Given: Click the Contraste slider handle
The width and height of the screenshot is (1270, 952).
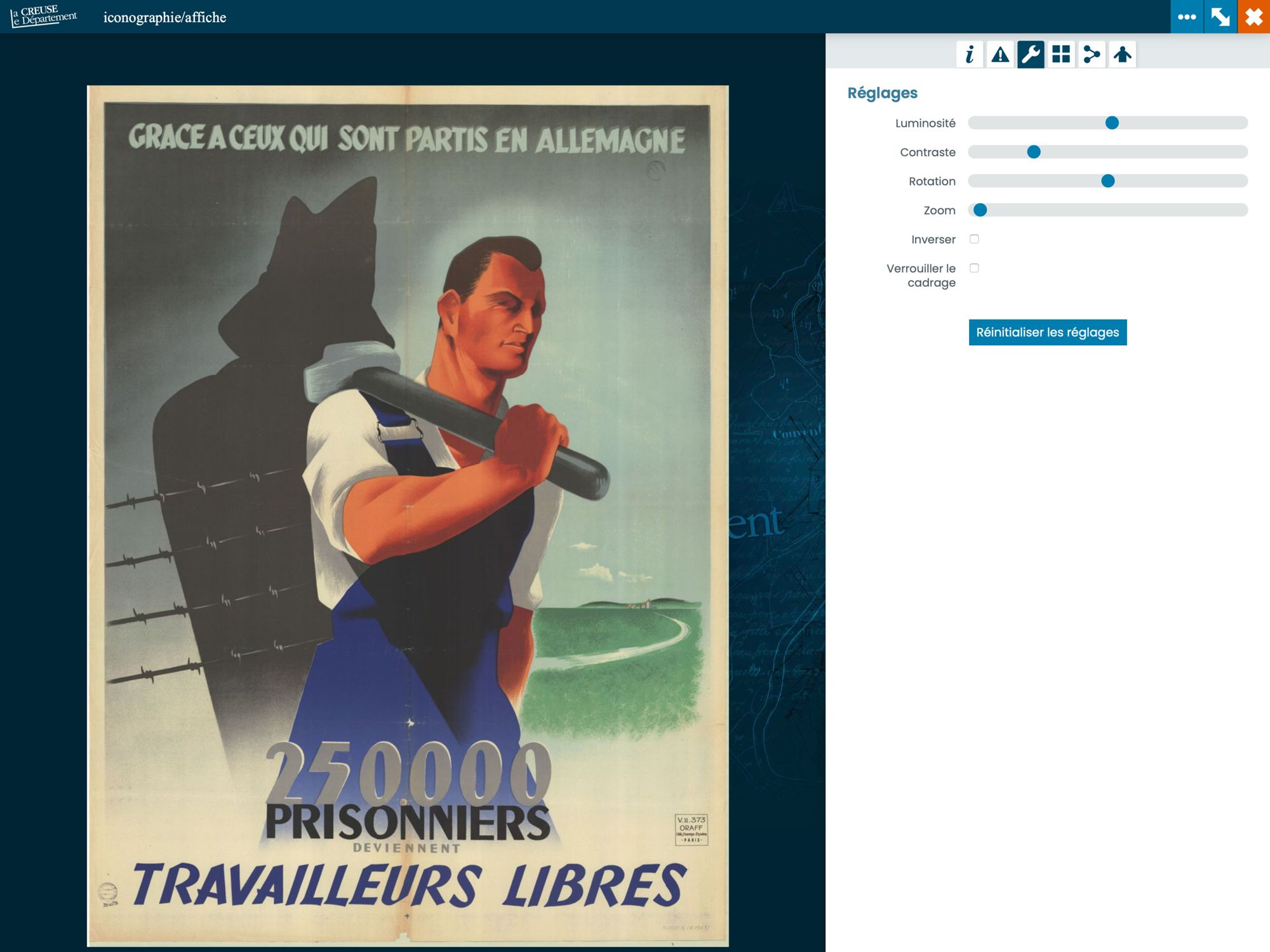Looking at the screenshot, I should tap(1034, 152).
